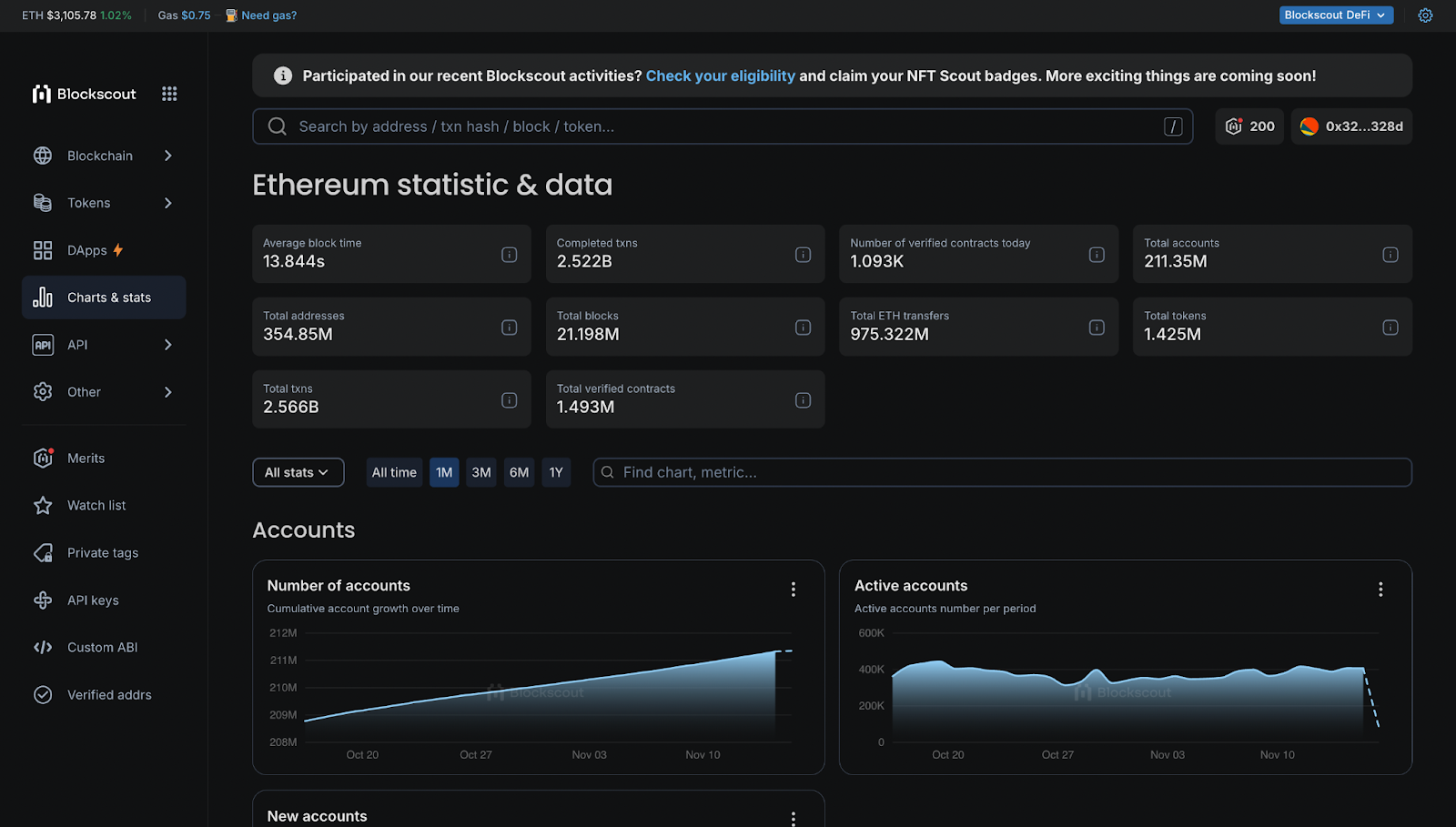Click the info icon on Total tokens card

pyautogui.click(x=1390, y=328)
